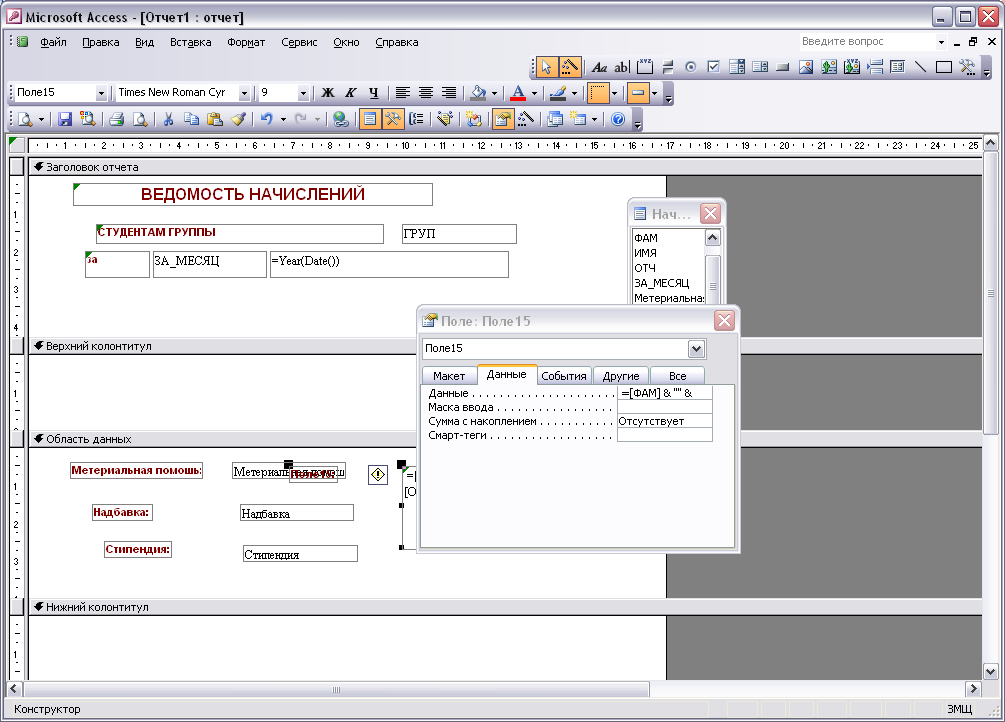Toggle the Toolbox button

[x=393, y=119]
